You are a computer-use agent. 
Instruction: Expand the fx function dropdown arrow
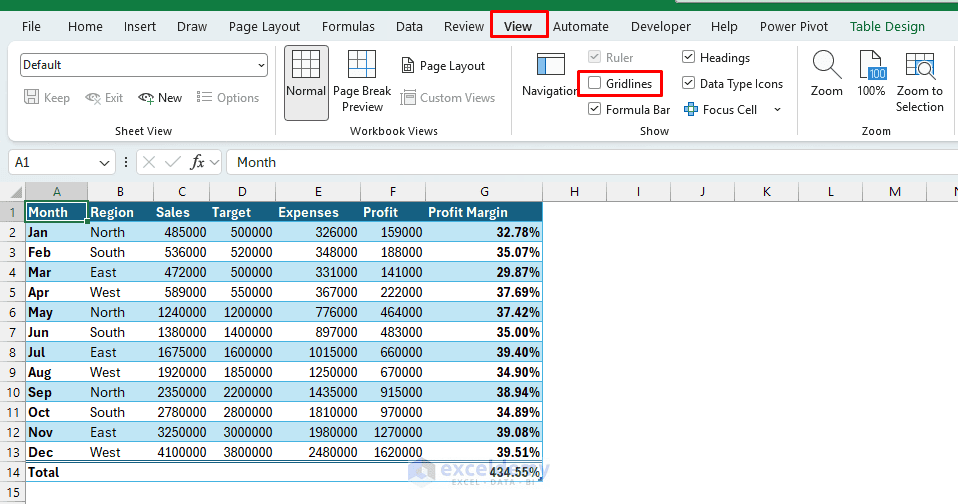pos(214,163)
